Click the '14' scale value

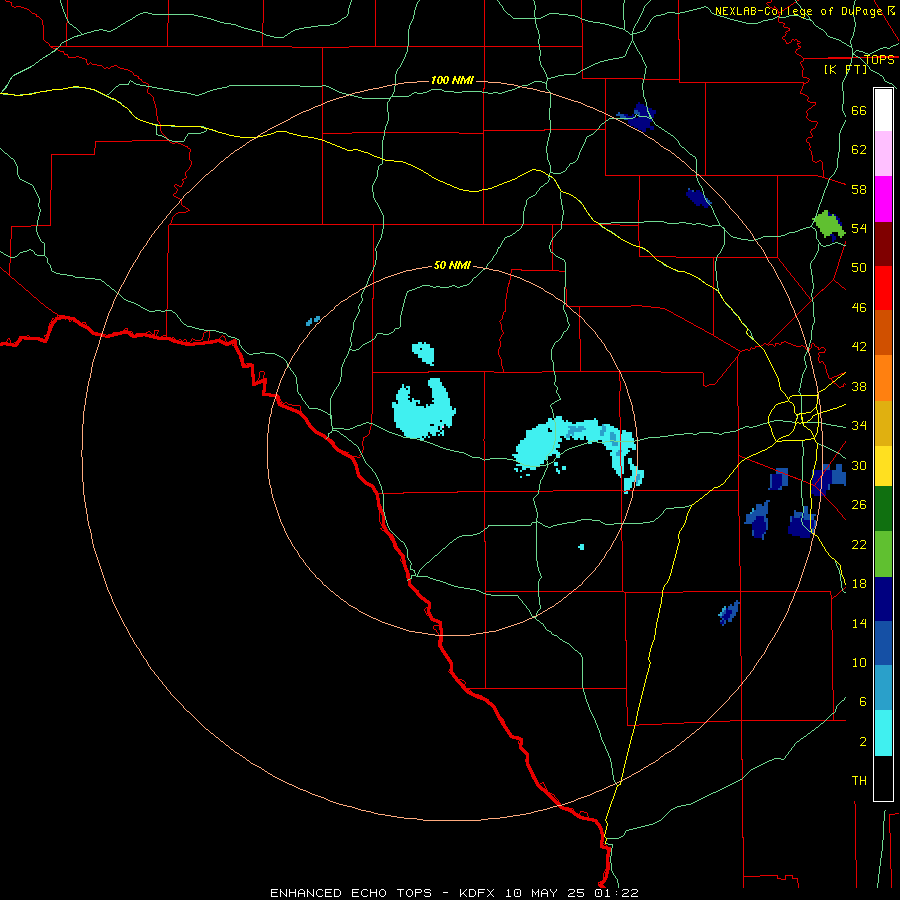click(x=859, y=623)
